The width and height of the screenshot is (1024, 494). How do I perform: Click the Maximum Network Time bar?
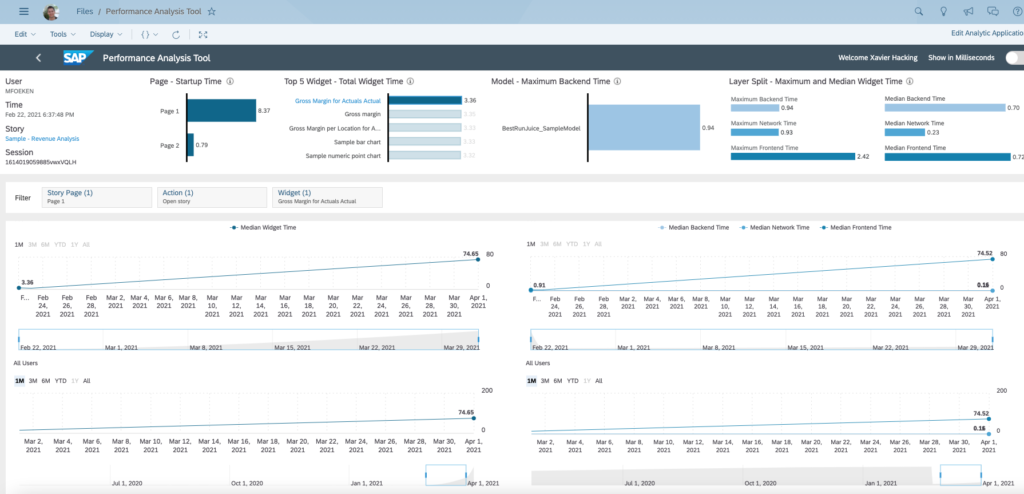coord(754,132)
